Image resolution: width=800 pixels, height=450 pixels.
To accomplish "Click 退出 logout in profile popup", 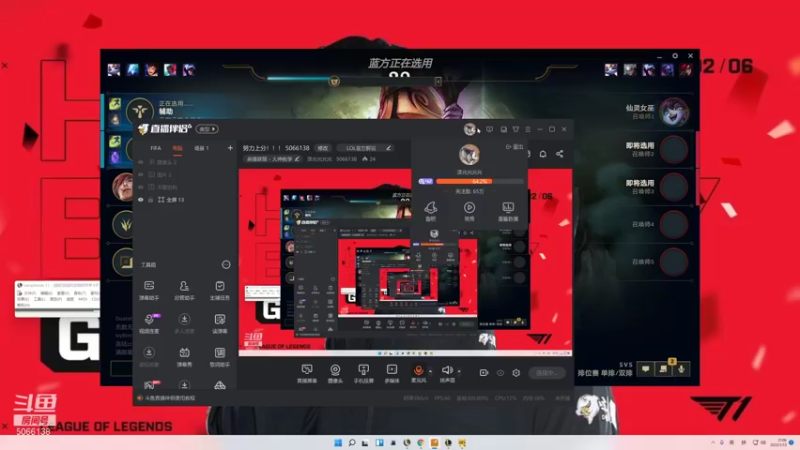I will click(x=515, y=147).
